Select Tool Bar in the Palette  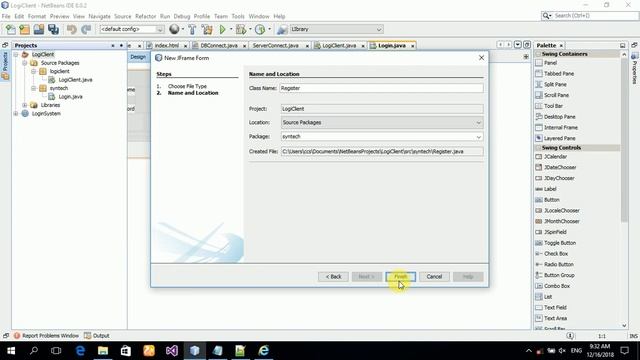[553, 106]
